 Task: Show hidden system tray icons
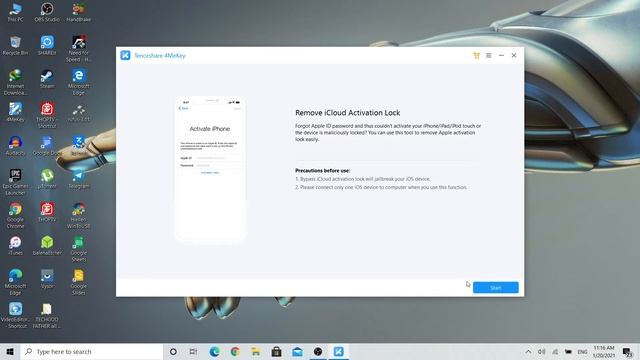point(528,351)
